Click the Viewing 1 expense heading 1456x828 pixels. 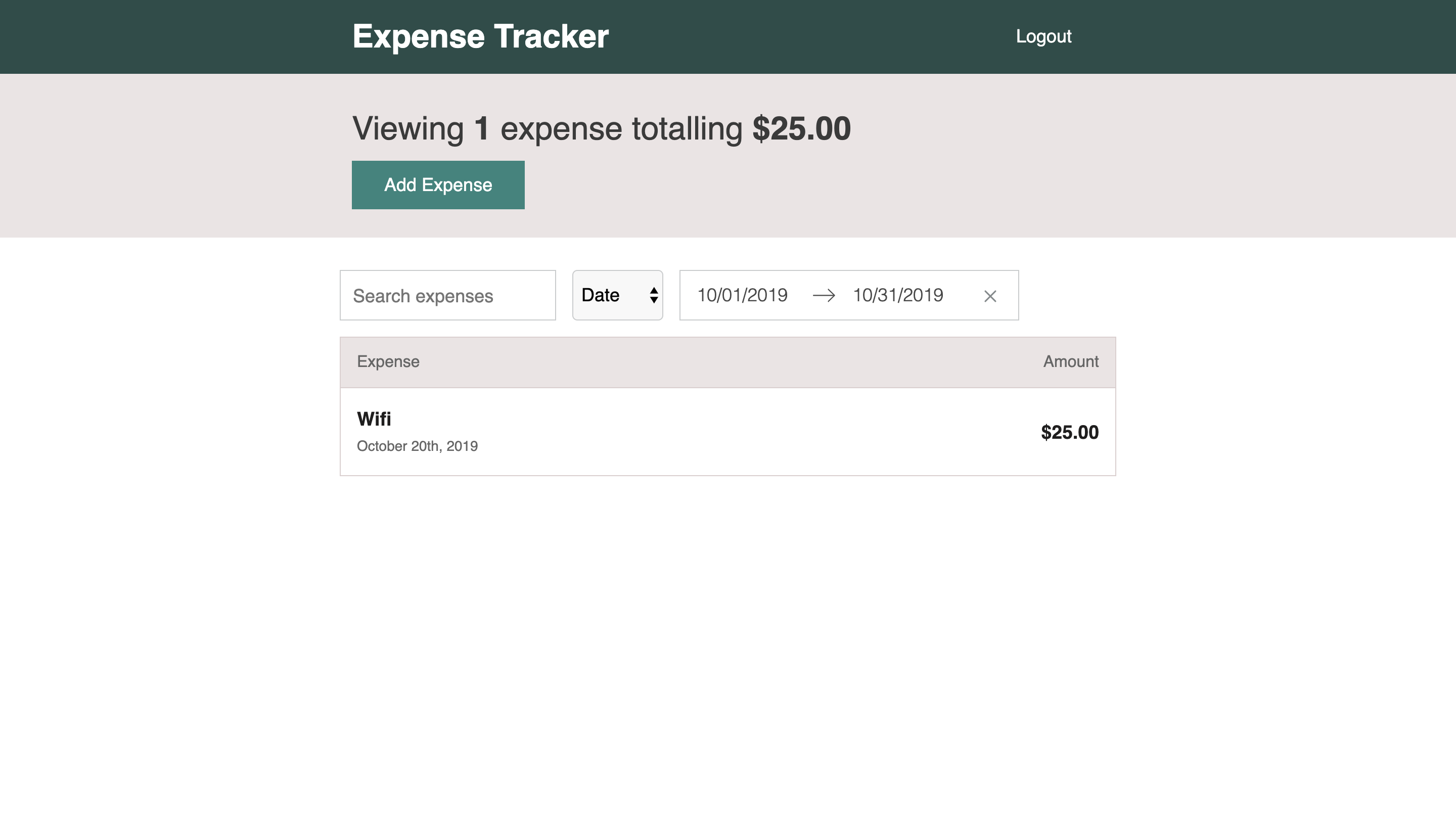point(601,128)
